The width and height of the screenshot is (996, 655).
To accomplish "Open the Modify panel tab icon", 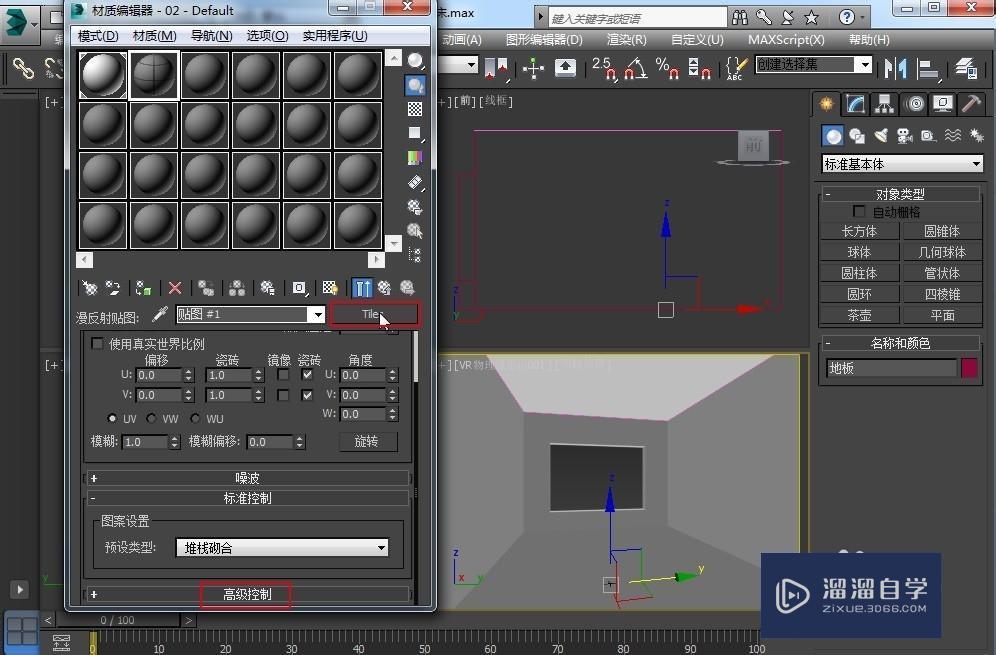I will click(855, 104).
